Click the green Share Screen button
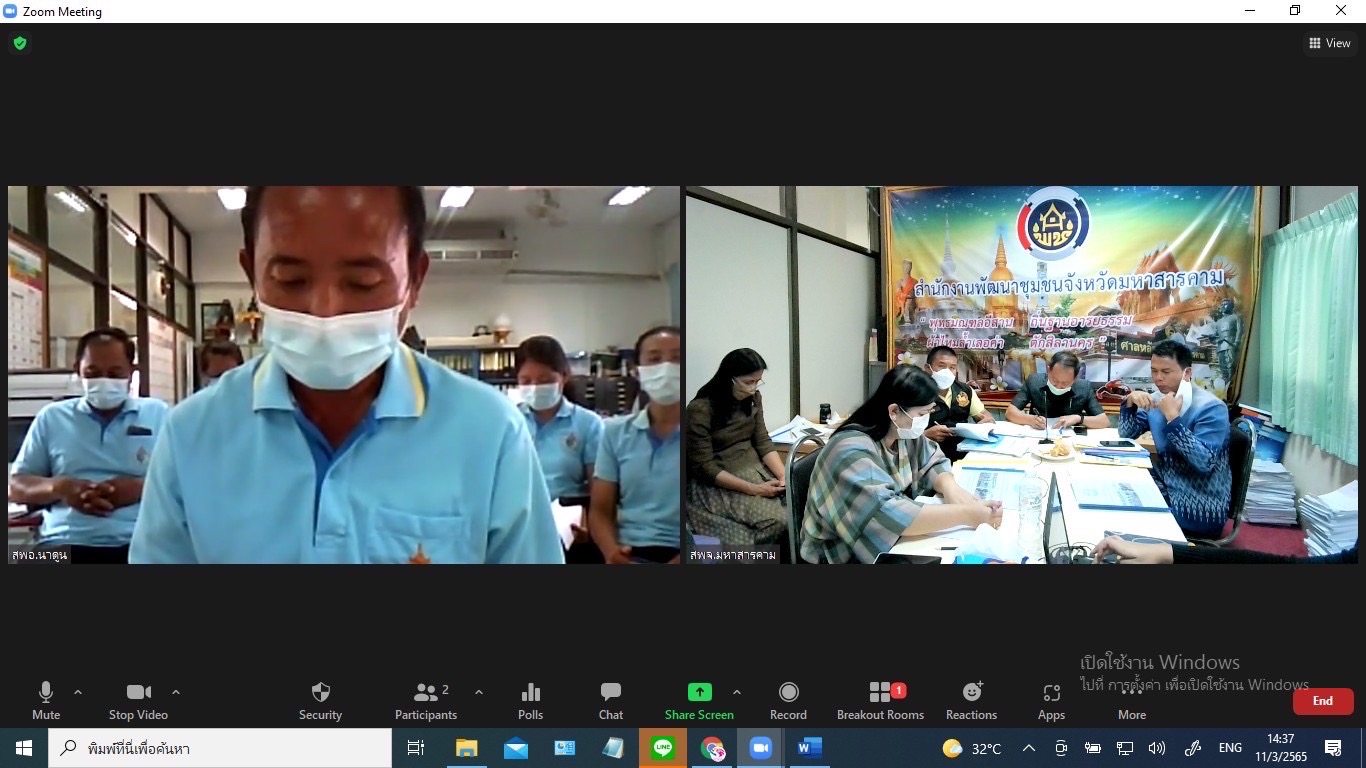This screenshot has height=768, width=1366. (x=699, y=700)
